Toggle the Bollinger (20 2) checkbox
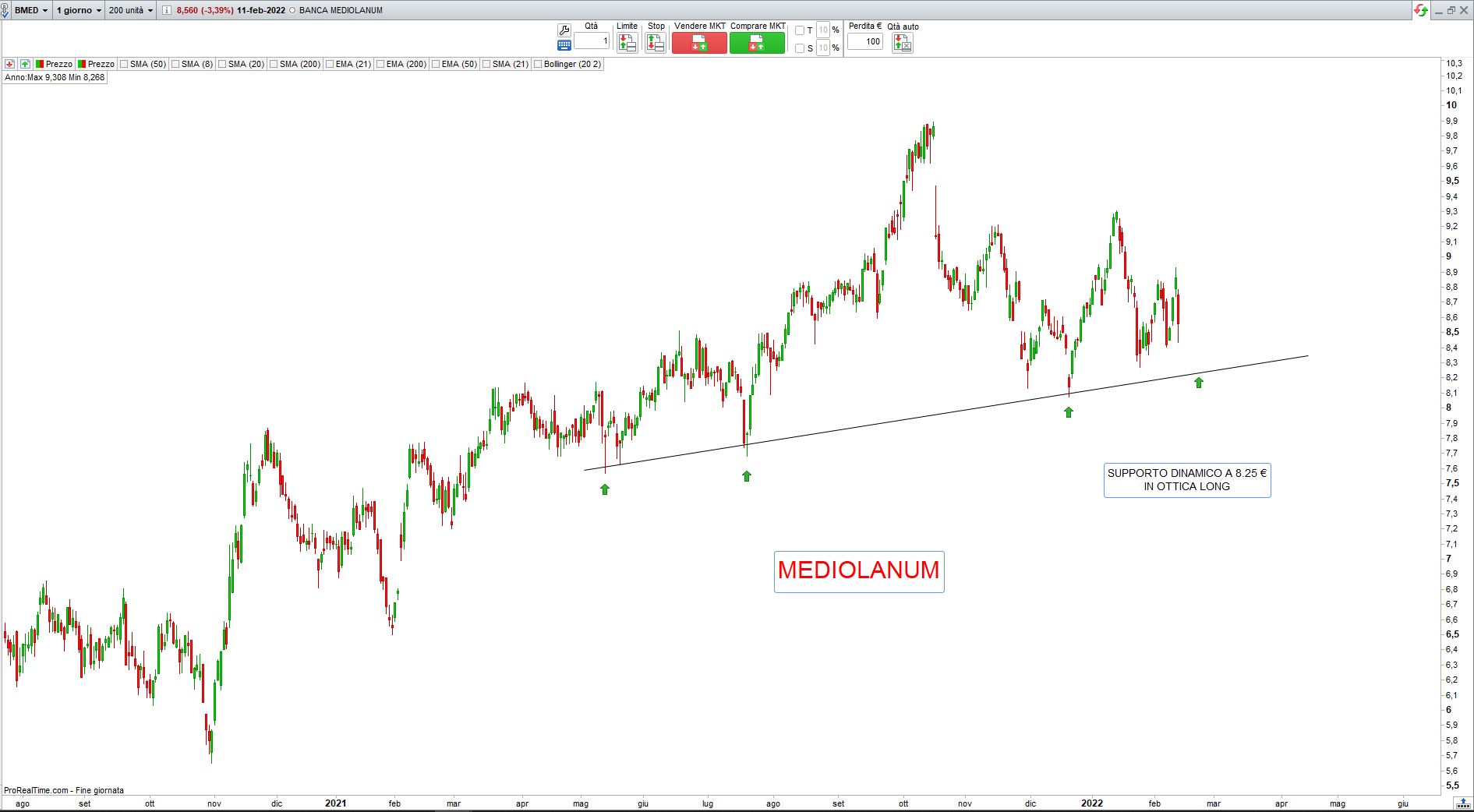 coord(538,64)
